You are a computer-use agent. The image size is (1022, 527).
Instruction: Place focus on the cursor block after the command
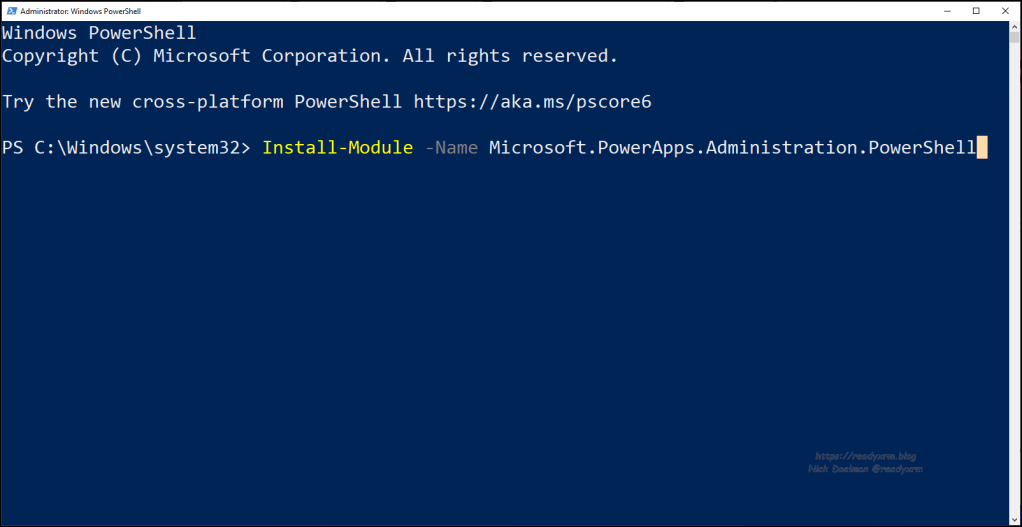point(982,148)
